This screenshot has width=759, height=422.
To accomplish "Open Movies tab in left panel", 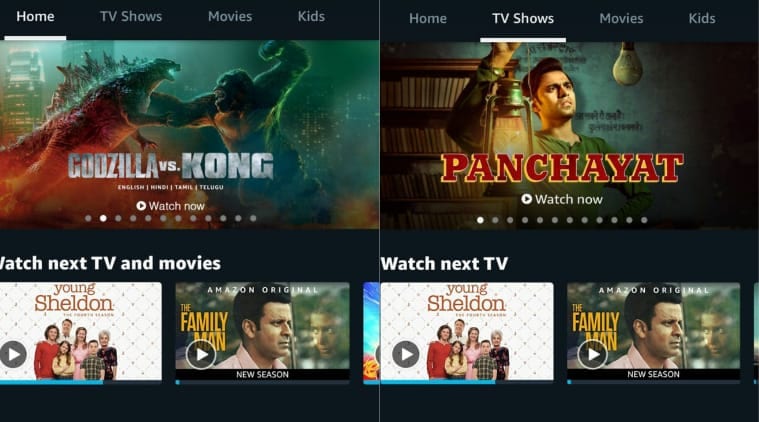I will click(230, 16).
